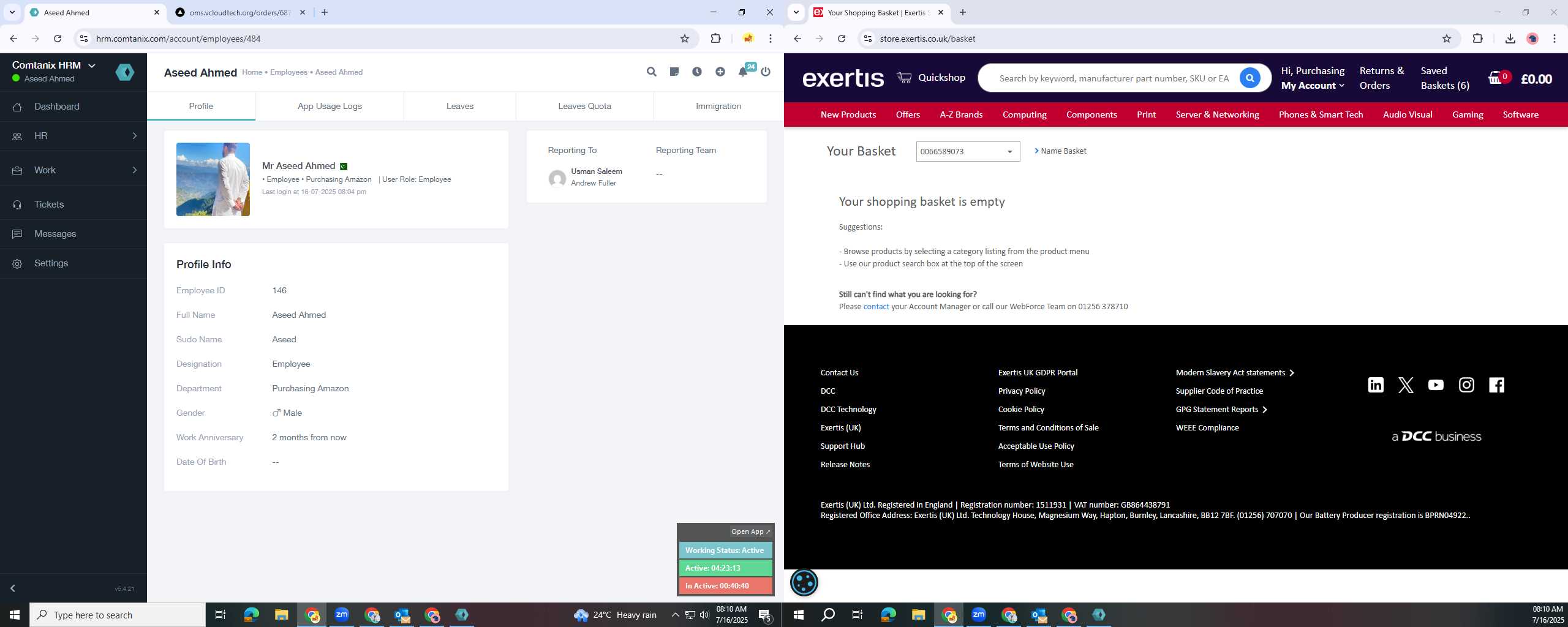Open File Explorer on right taskbar
Viewport: 1568px width, 627px height.
tap(918, 615)
